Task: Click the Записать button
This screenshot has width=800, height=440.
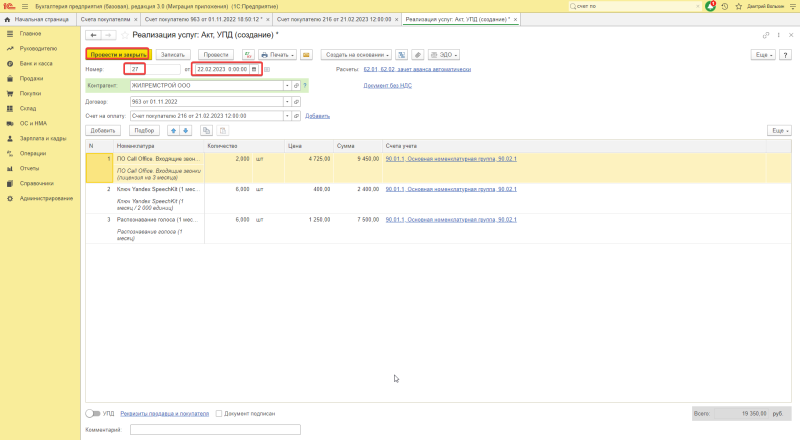Action: tap(172, 55)
